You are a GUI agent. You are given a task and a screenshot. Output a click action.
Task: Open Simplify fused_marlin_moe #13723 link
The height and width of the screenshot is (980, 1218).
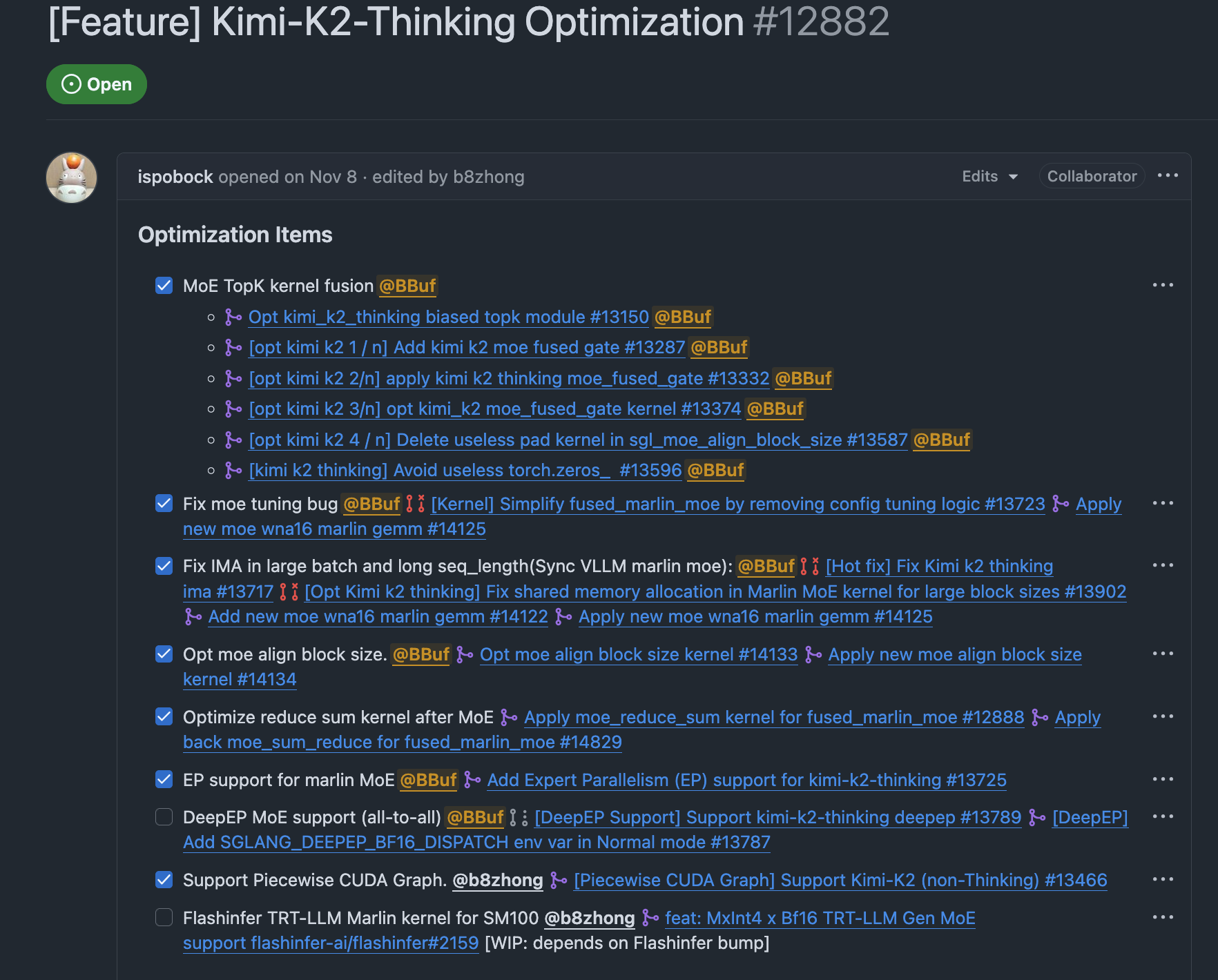(x=738, y=504)
